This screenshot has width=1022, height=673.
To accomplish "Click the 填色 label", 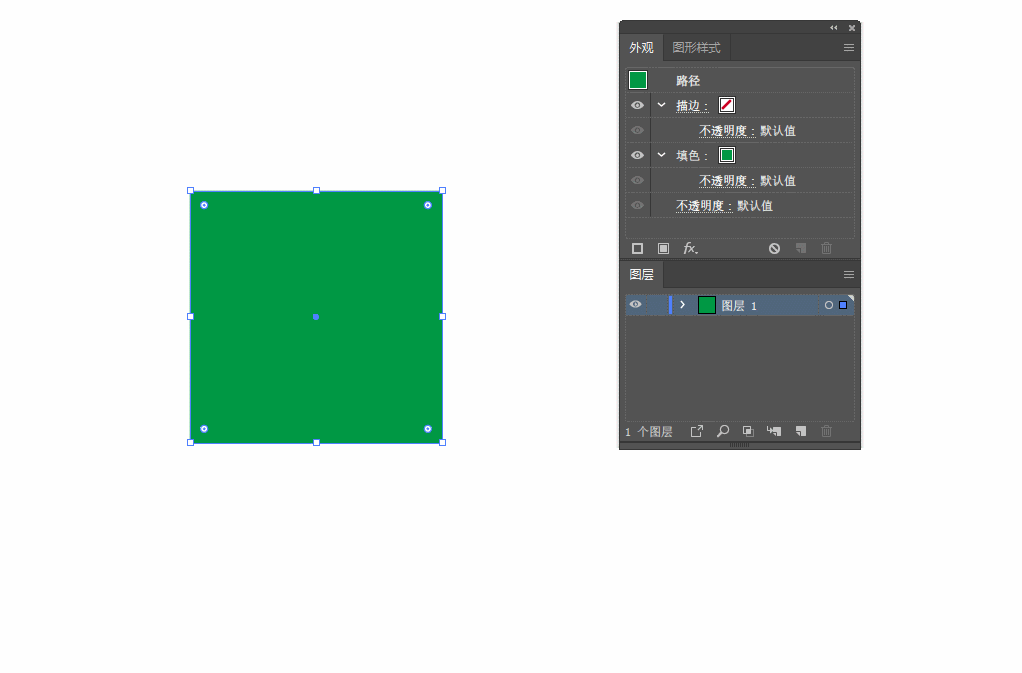I will click(x=692, y=156).
